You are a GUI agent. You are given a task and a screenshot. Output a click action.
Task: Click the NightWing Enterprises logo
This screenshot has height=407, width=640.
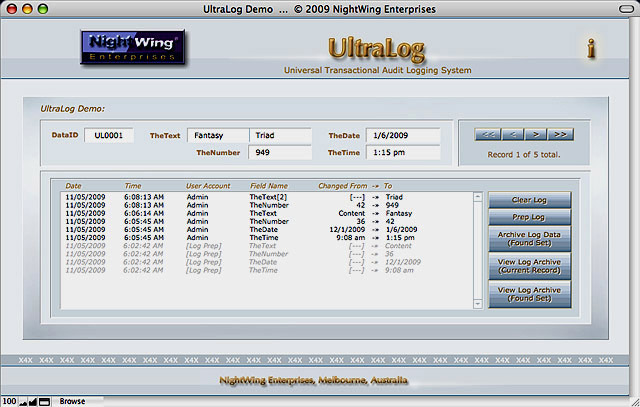[133, 47]
